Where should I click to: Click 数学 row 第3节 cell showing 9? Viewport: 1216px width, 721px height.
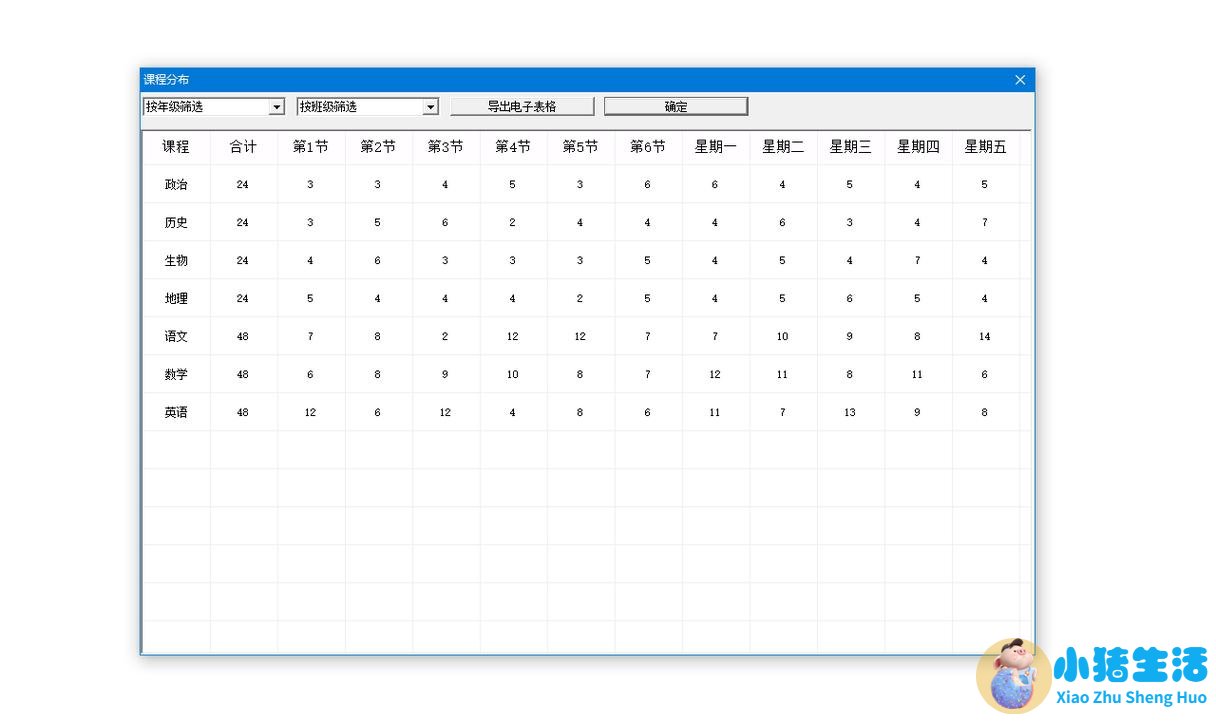point(445,375)
